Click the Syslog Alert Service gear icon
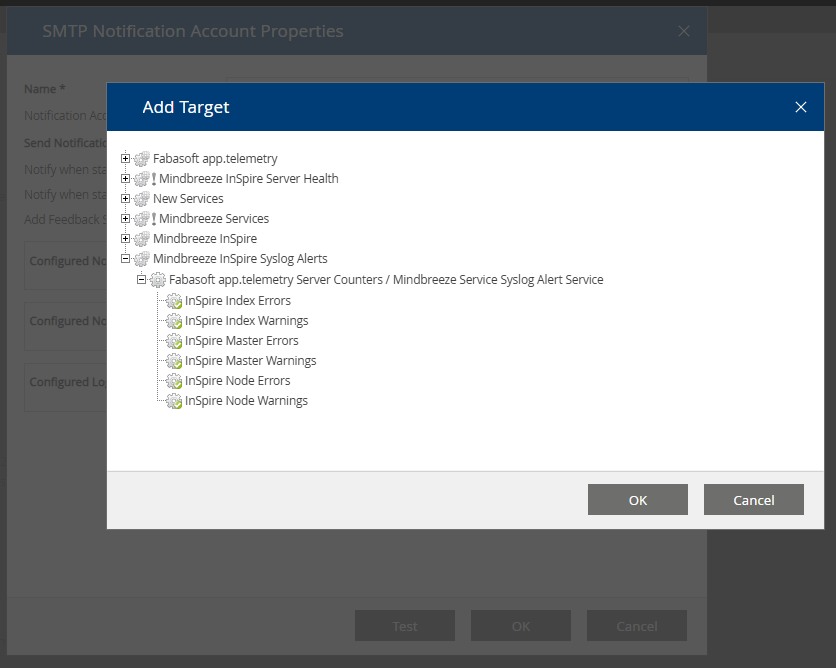 [x=158, y=280]
